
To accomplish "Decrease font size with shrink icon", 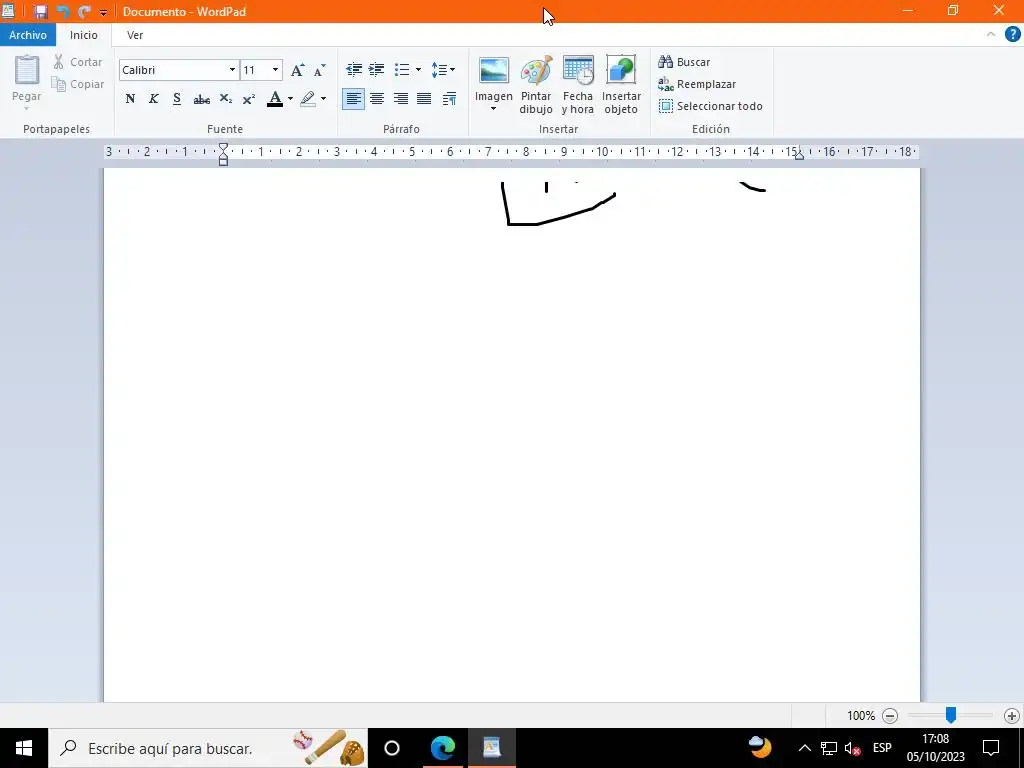I will (319, 70).
